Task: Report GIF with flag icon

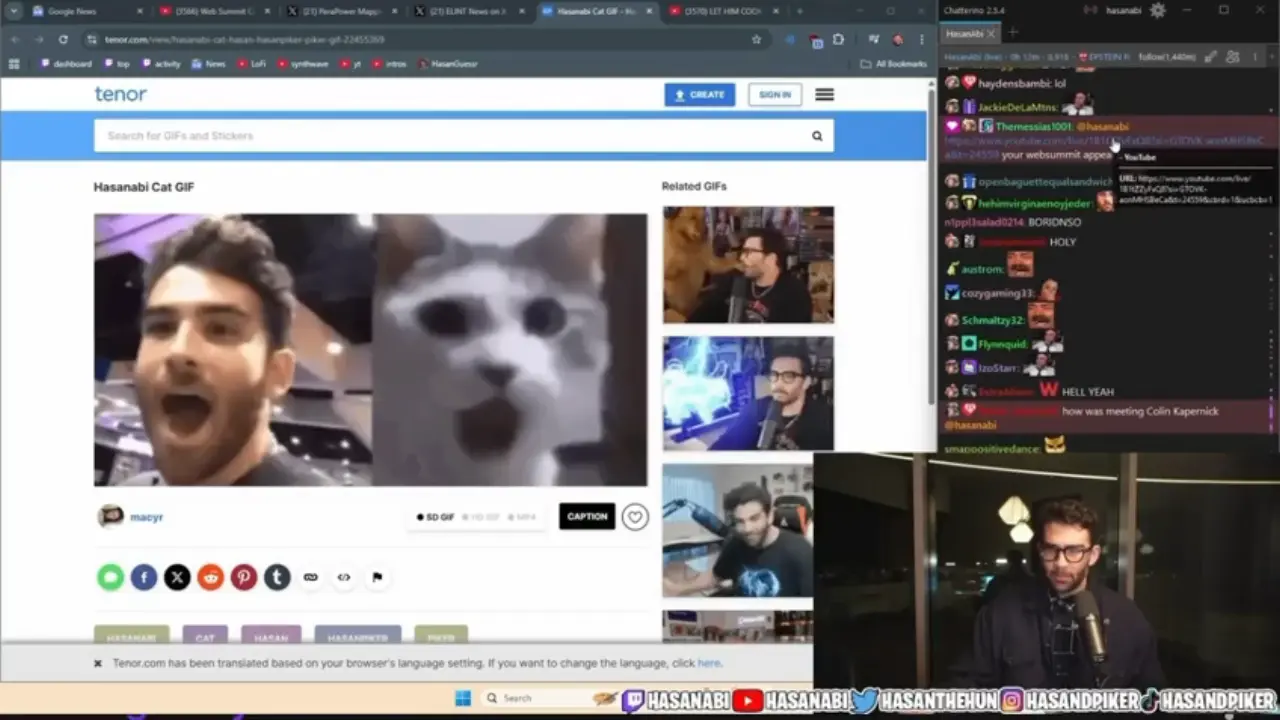Action: pyautogui.click(x=377, y=577)
